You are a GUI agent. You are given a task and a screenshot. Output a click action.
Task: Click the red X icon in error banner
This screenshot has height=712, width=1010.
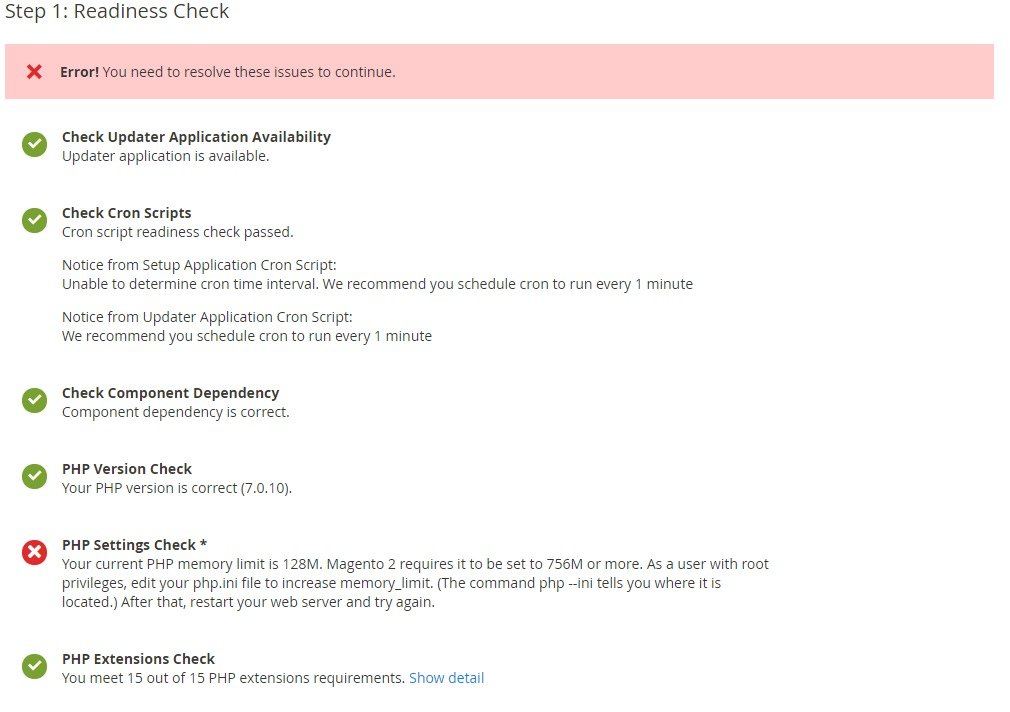pos(34,72)
